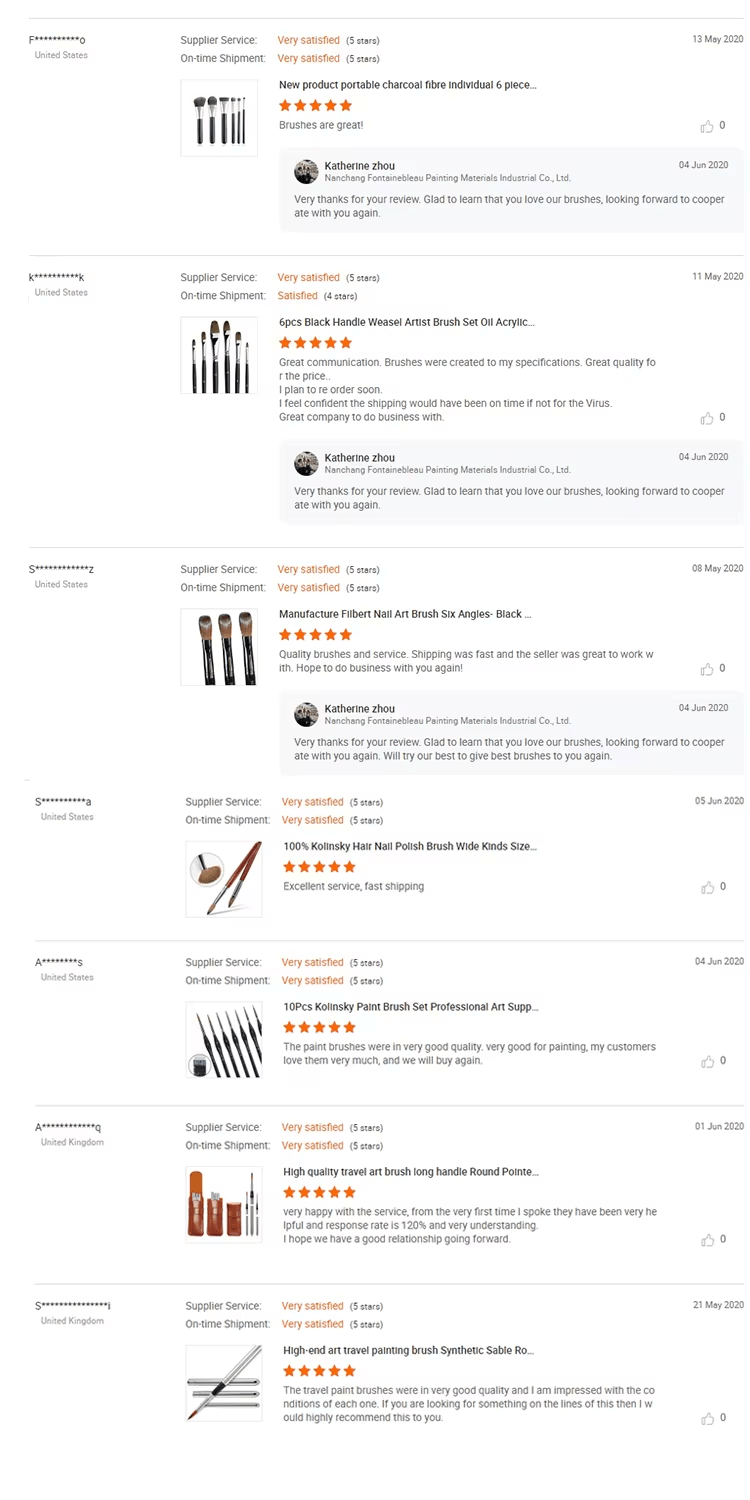This screenshot has height=1500, width=750.
Task: Click thumbs-up on the Weasel Artist Brush review
Action: coord(707,418)
